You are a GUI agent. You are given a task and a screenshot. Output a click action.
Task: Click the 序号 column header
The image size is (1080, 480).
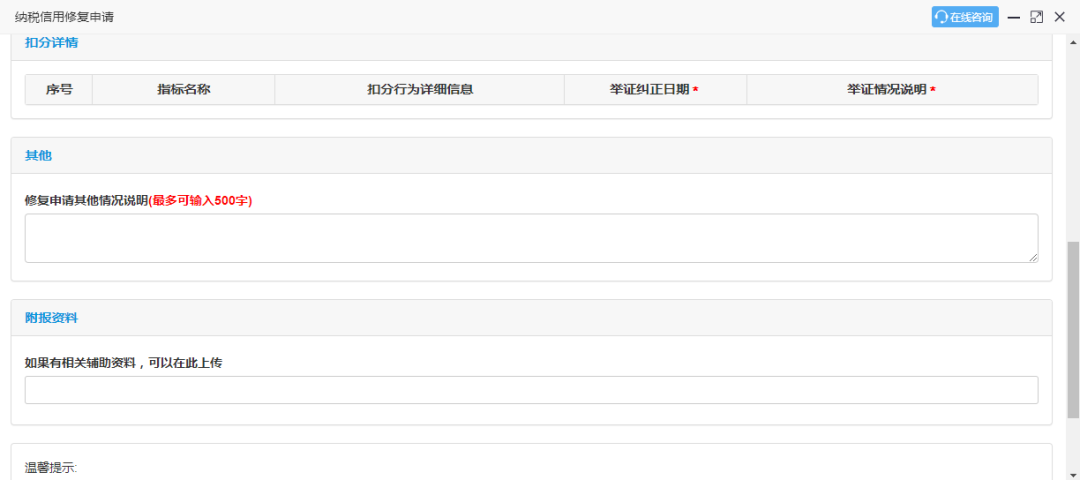click(59, 90)
